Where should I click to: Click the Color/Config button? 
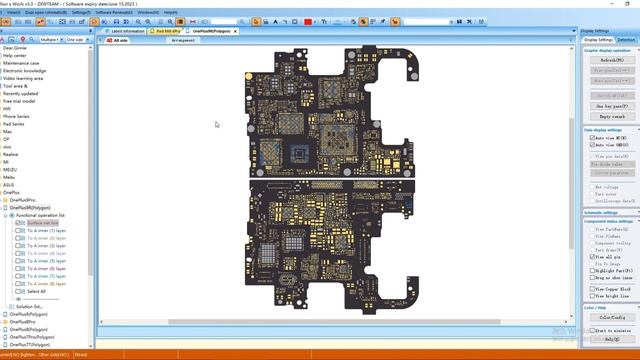click(x=612, y=317)
